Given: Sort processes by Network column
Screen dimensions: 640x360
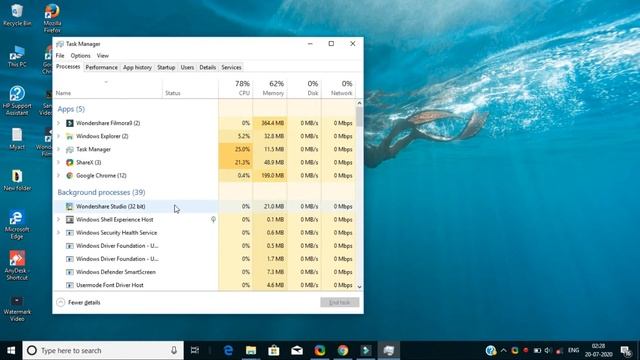Looking at the screenshot, I should [x=338, y=88].
